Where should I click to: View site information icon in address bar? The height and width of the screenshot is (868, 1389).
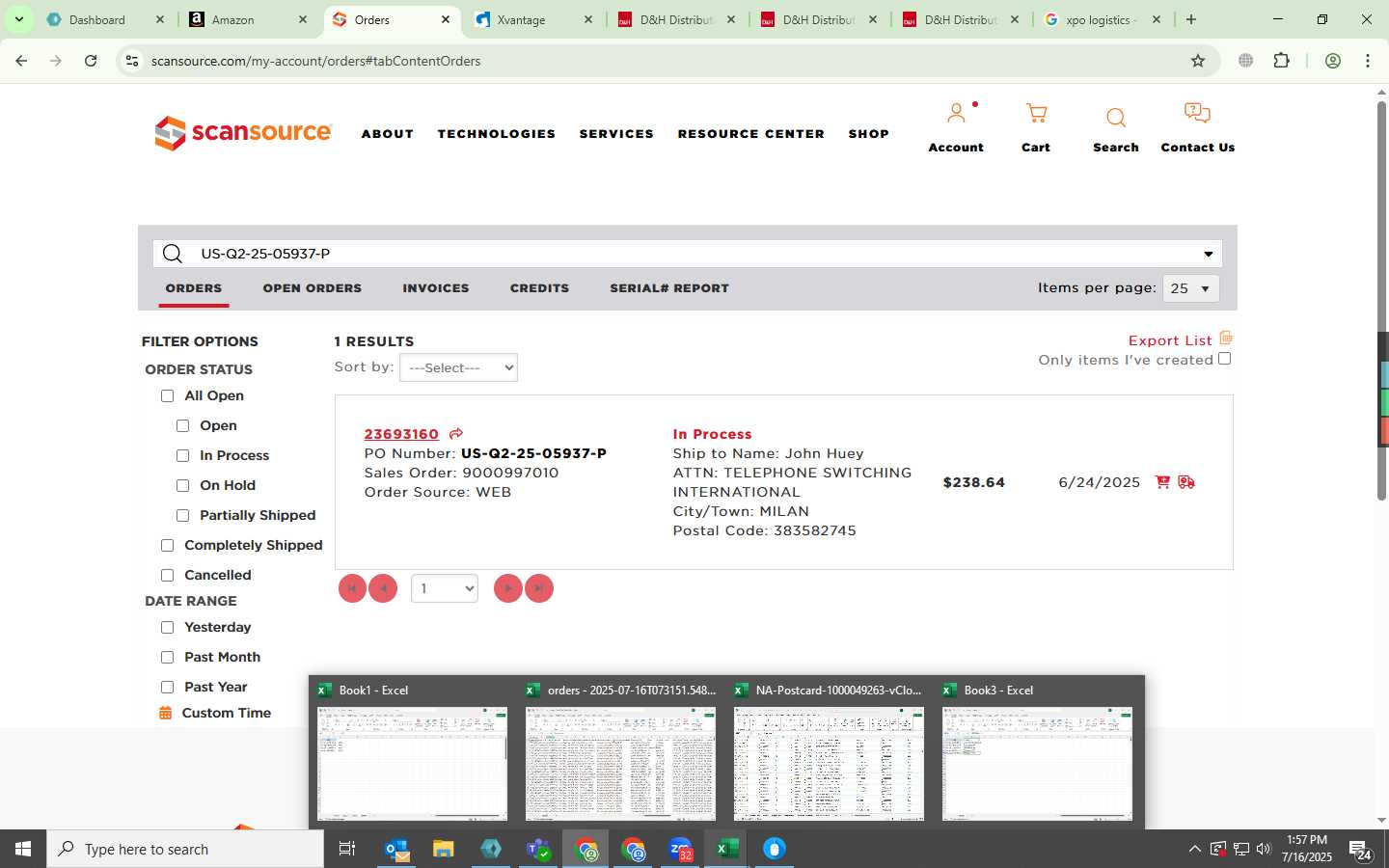point(132,61)
